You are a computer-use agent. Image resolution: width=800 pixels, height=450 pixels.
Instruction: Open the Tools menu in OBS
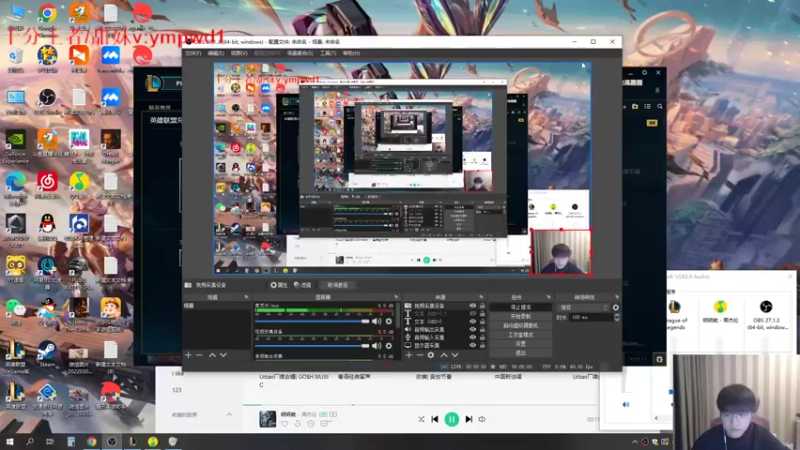[328, 53]
